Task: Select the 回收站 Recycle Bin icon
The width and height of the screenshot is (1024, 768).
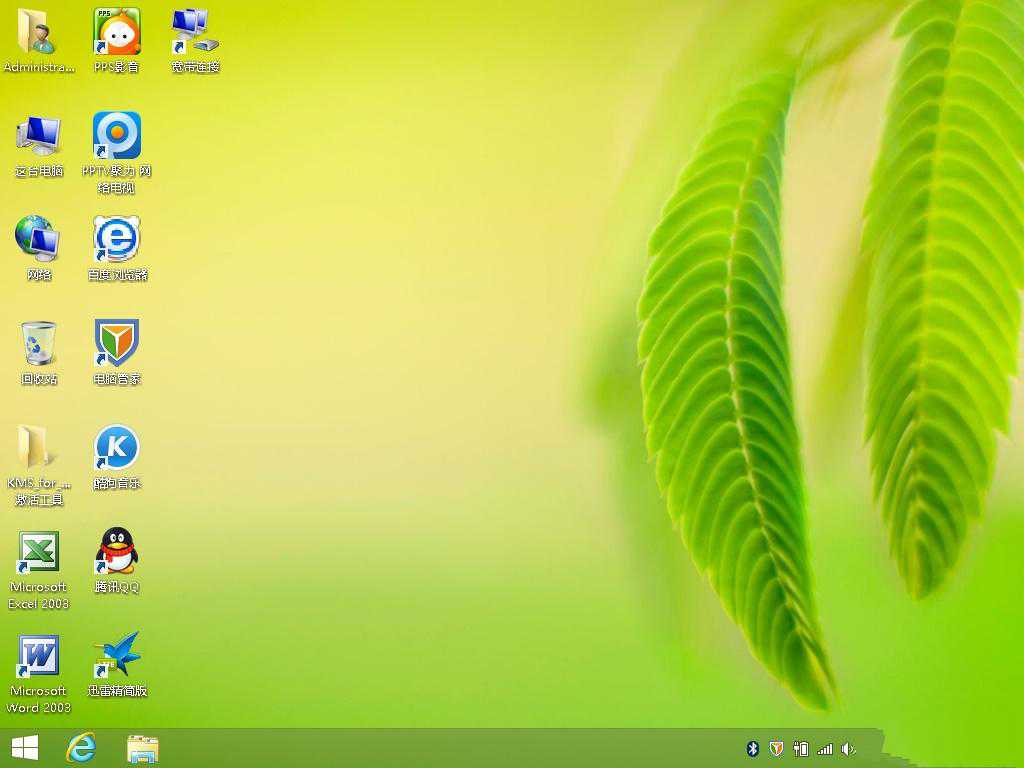Action: pyautogui.click(x=38, y=345)
